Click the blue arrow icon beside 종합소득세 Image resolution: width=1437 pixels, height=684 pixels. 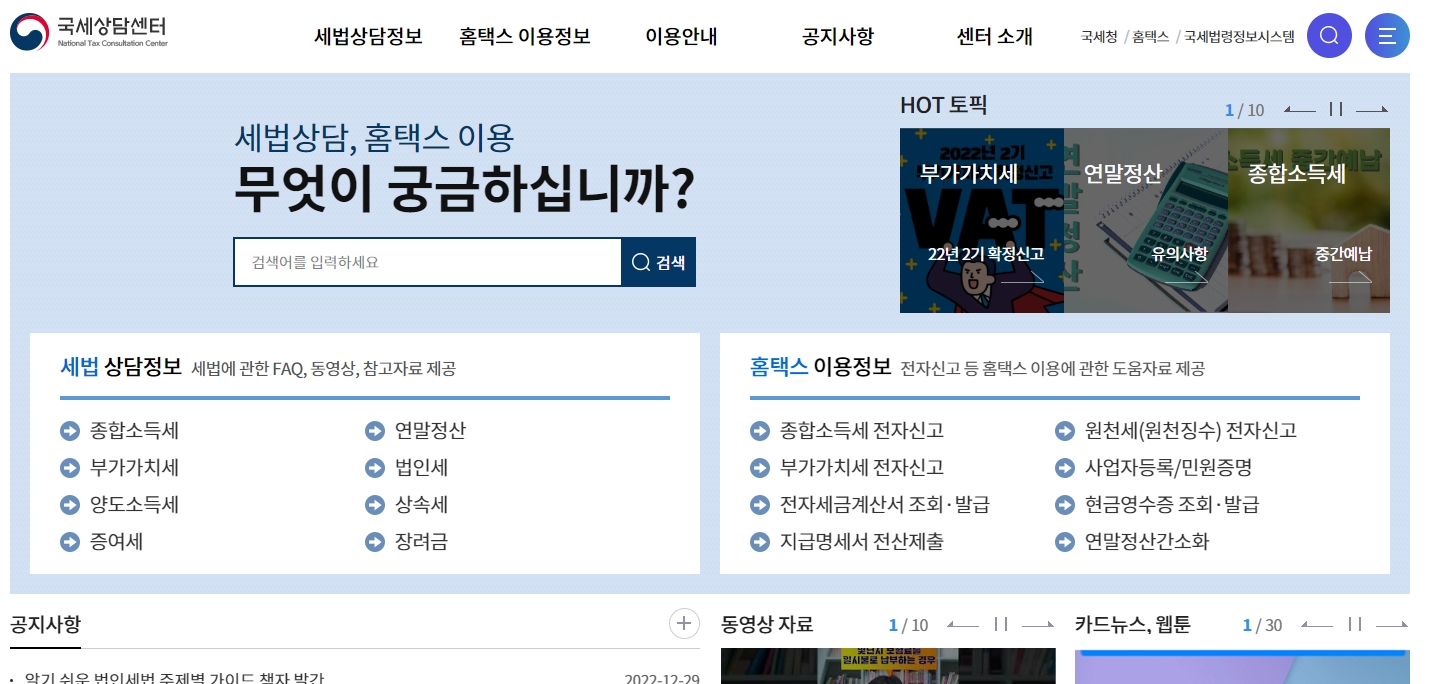(70, 430)
